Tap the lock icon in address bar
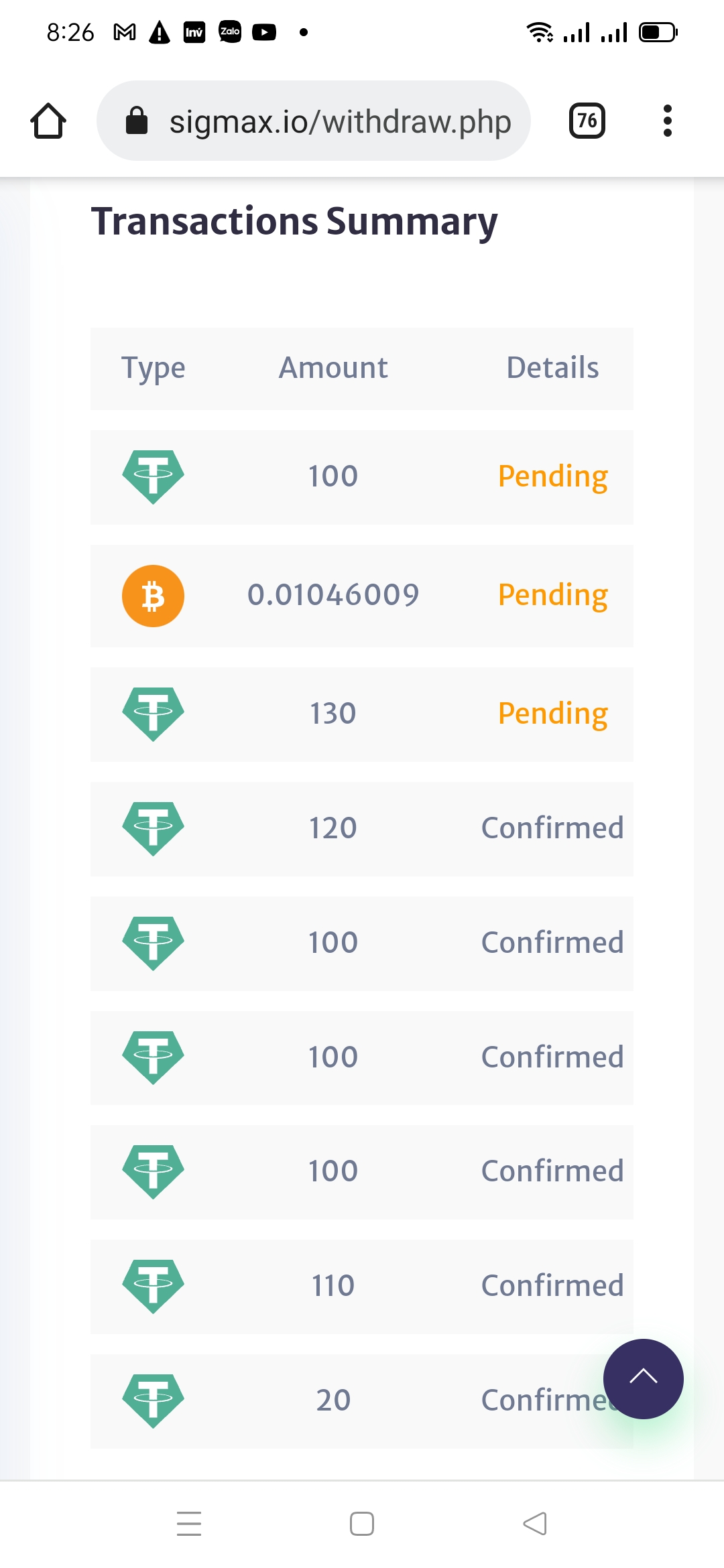 click(x=137, y=121)
